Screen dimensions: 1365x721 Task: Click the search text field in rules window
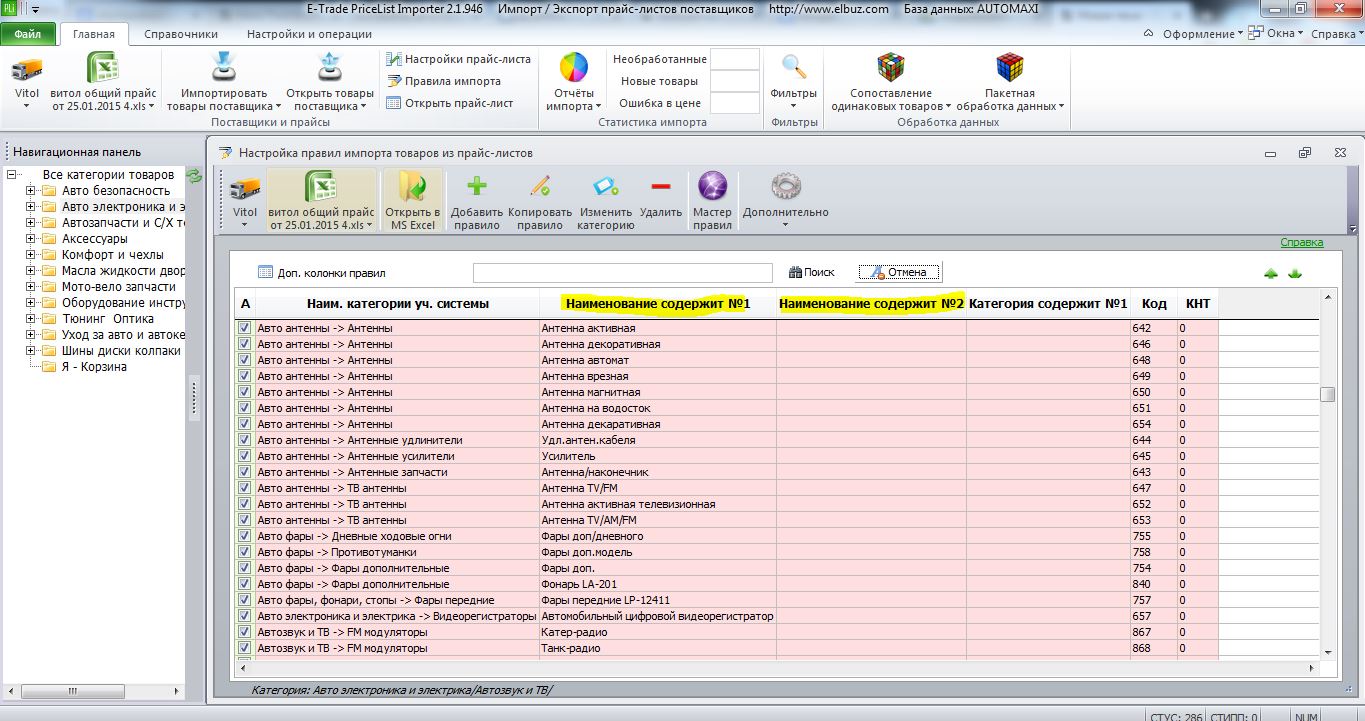623,273
